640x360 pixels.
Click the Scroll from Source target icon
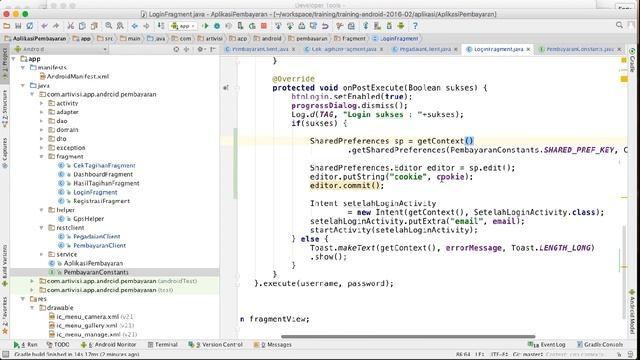coord(176,49)
